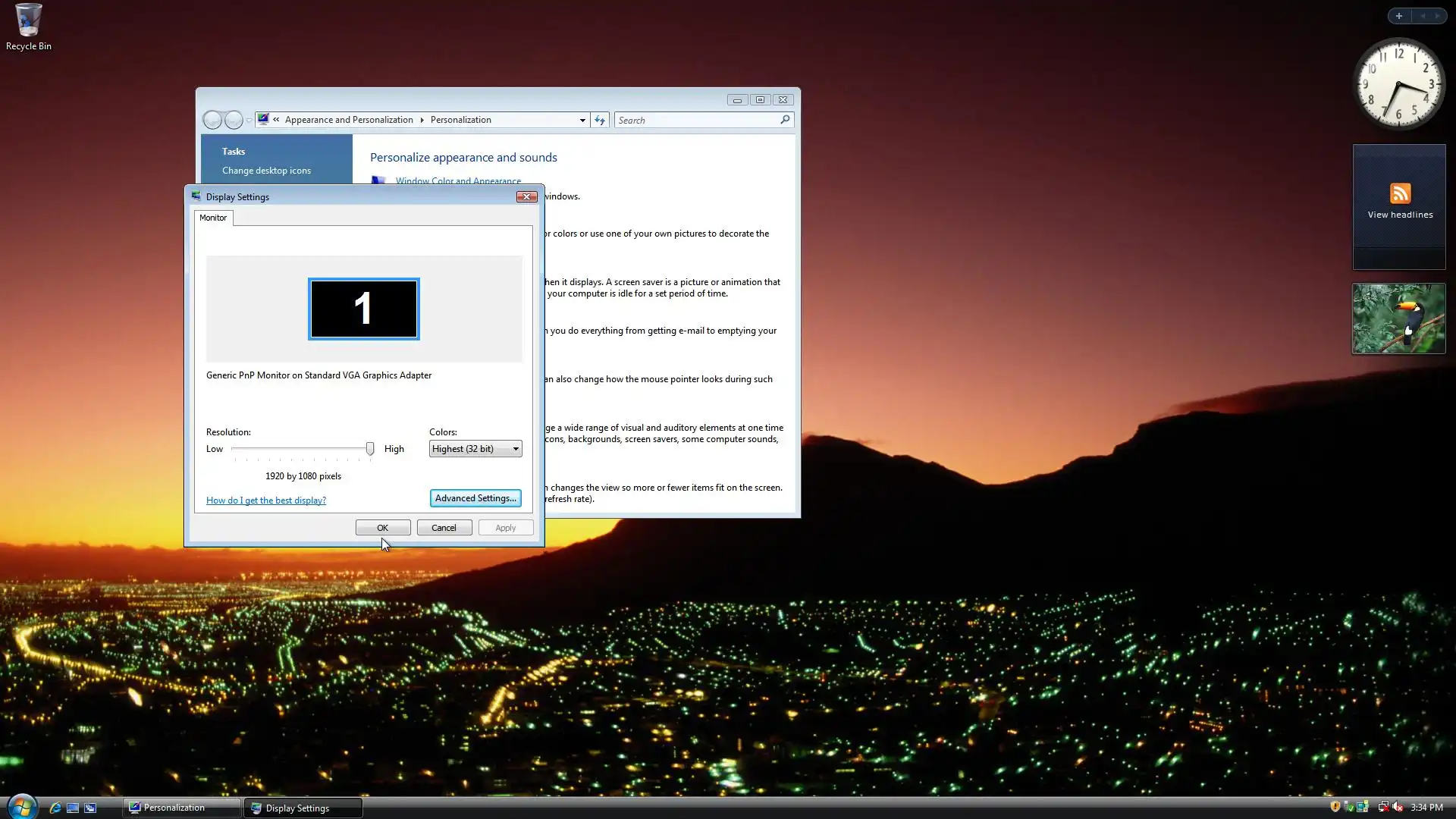The height and width of the screenshot is (819, 1456).
Task: Click the muted volume tray icon
Action: (1398, 807)
